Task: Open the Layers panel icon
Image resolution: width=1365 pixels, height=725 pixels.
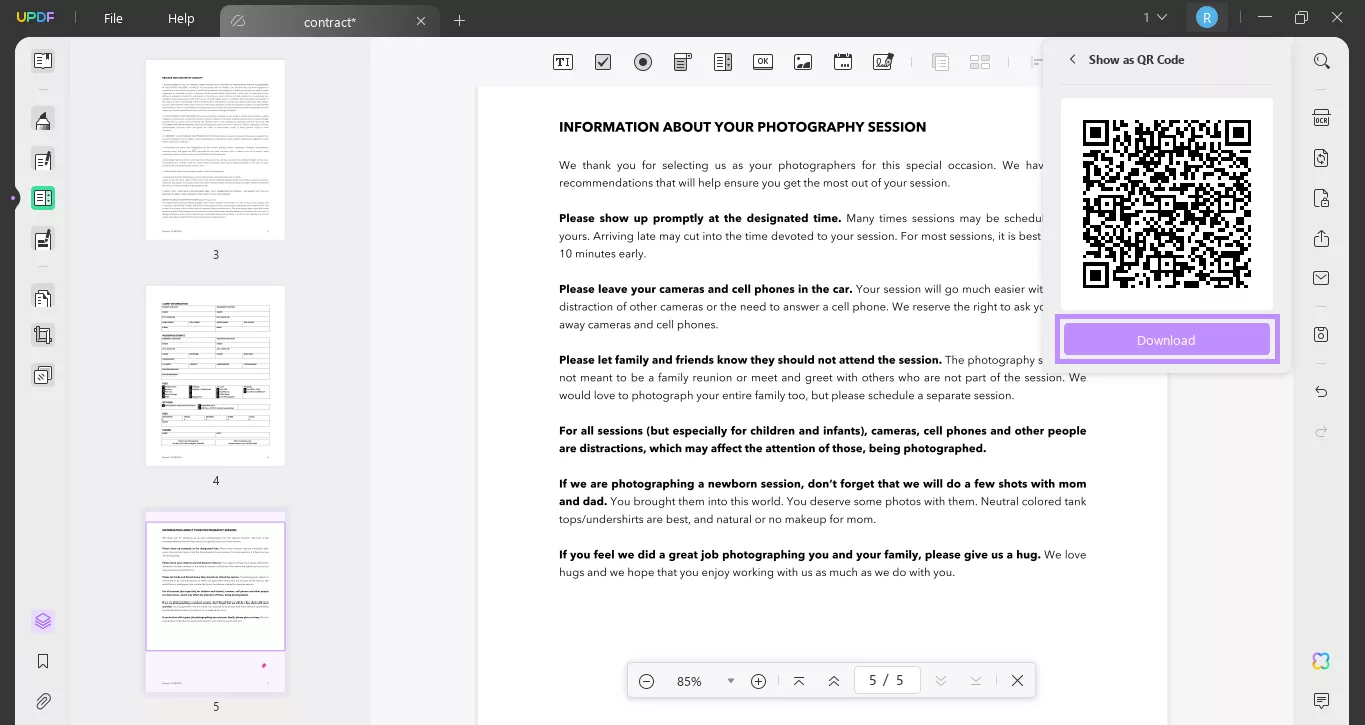Action: (42, 621)
